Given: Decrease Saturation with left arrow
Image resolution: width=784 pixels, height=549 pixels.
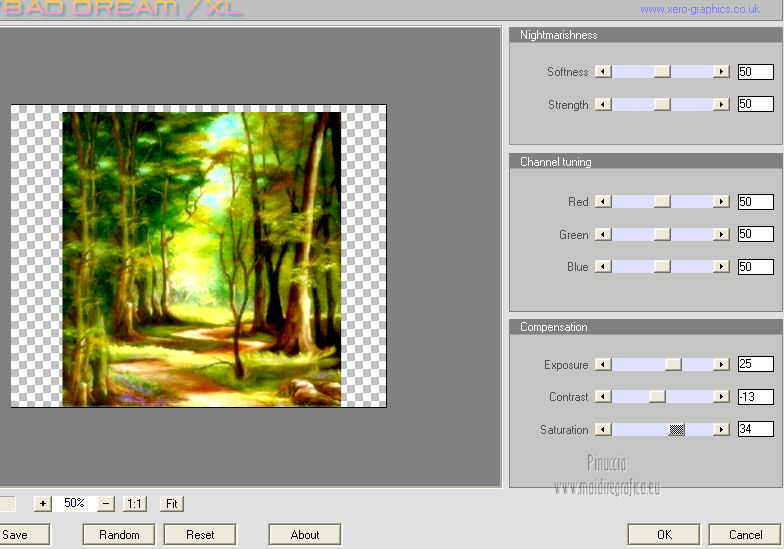Looking at the screenshot, I should coord(603,429).
